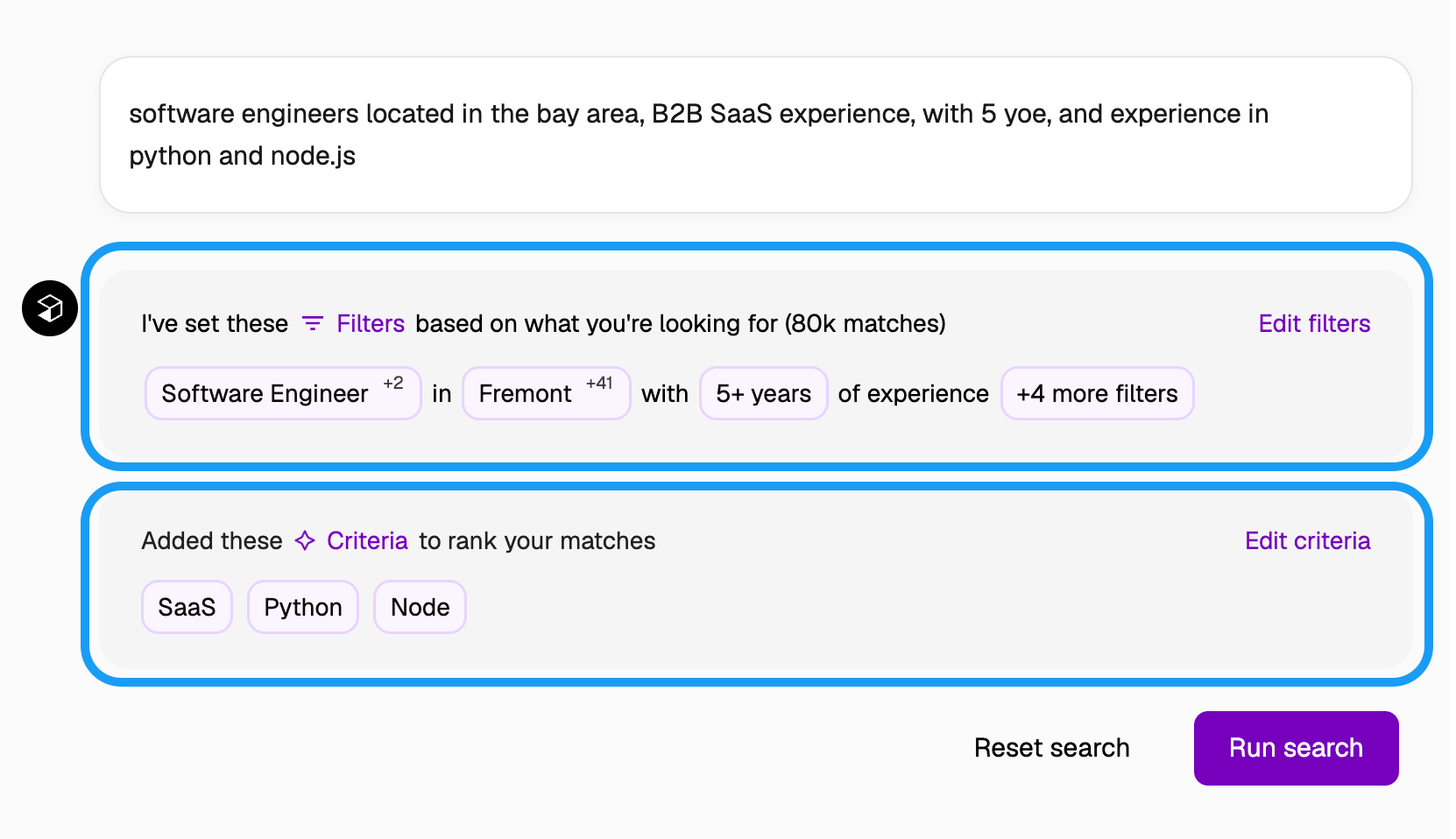
Task: Expand the +41 additional locations badge
Action: 599,383
